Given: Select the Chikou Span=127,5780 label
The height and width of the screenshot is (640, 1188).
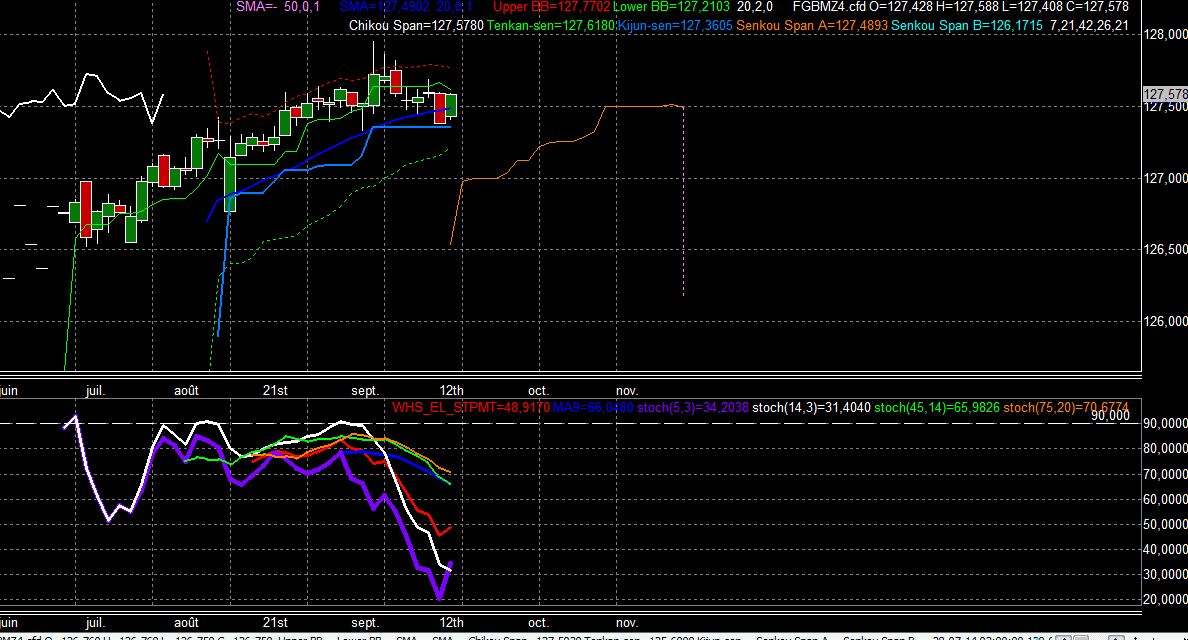Looking at the screenshot, I should [416, 26].
